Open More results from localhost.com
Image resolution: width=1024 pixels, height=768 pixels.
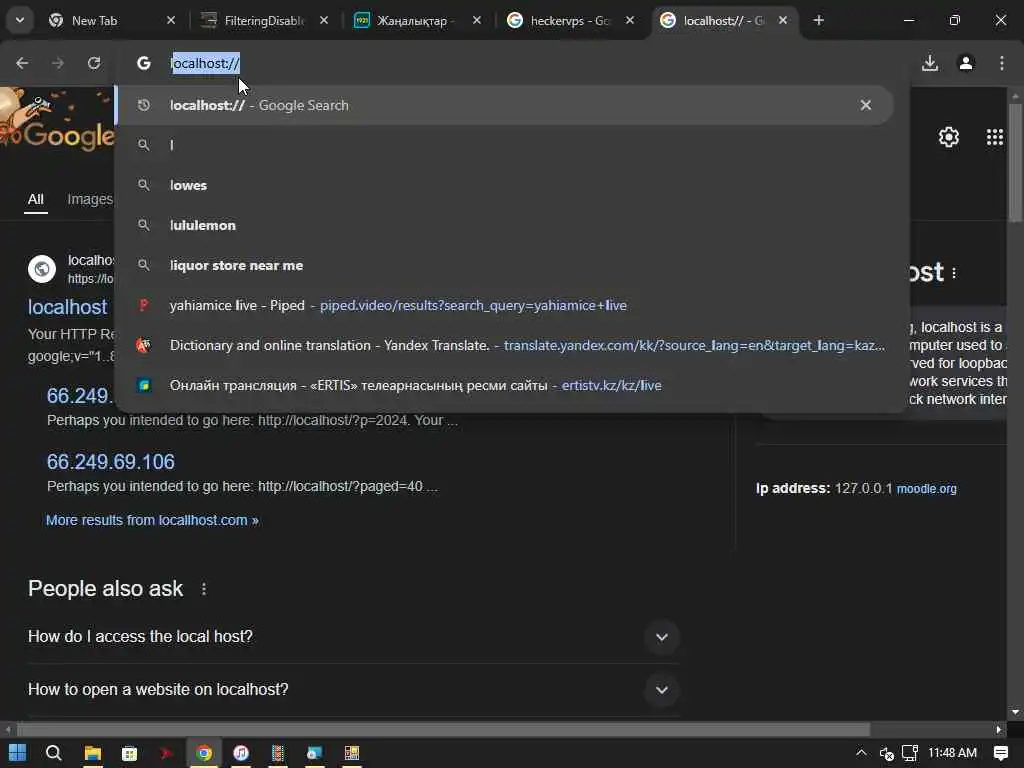(152, 520)
